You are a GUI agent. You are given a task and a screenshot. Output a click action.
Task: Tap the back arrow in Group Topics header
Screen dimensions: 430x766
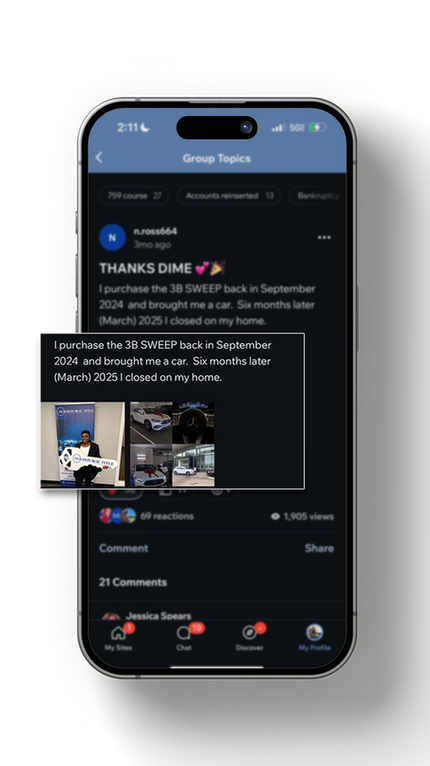pos(99,157)
